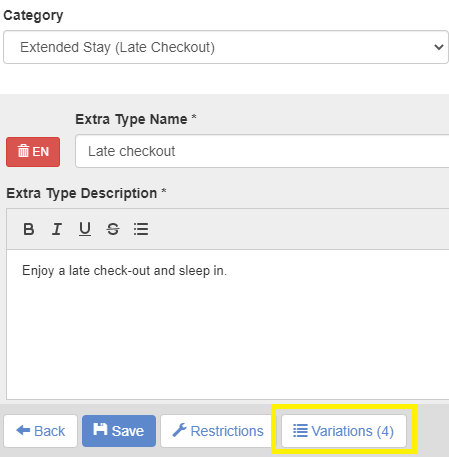The width and height of the screenshot is (449, 457).
Task: Delete the EN language entry
Action: [33, 152]
